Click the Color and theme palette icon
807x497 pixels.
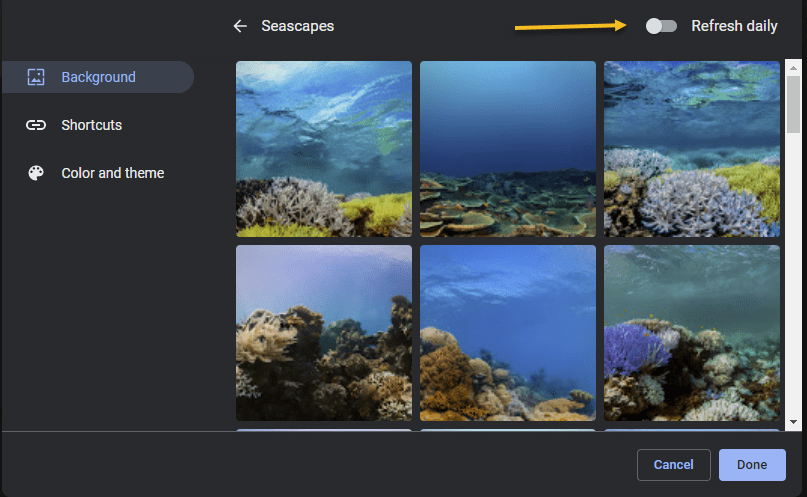pos(36,173)
